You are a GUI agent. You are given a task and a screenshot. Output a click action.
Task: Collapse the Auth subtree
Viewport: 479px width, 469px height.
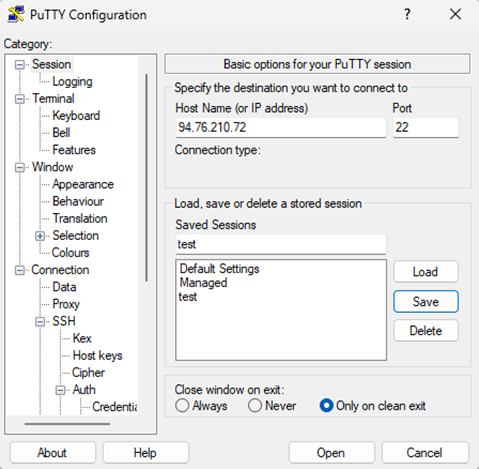60,390
